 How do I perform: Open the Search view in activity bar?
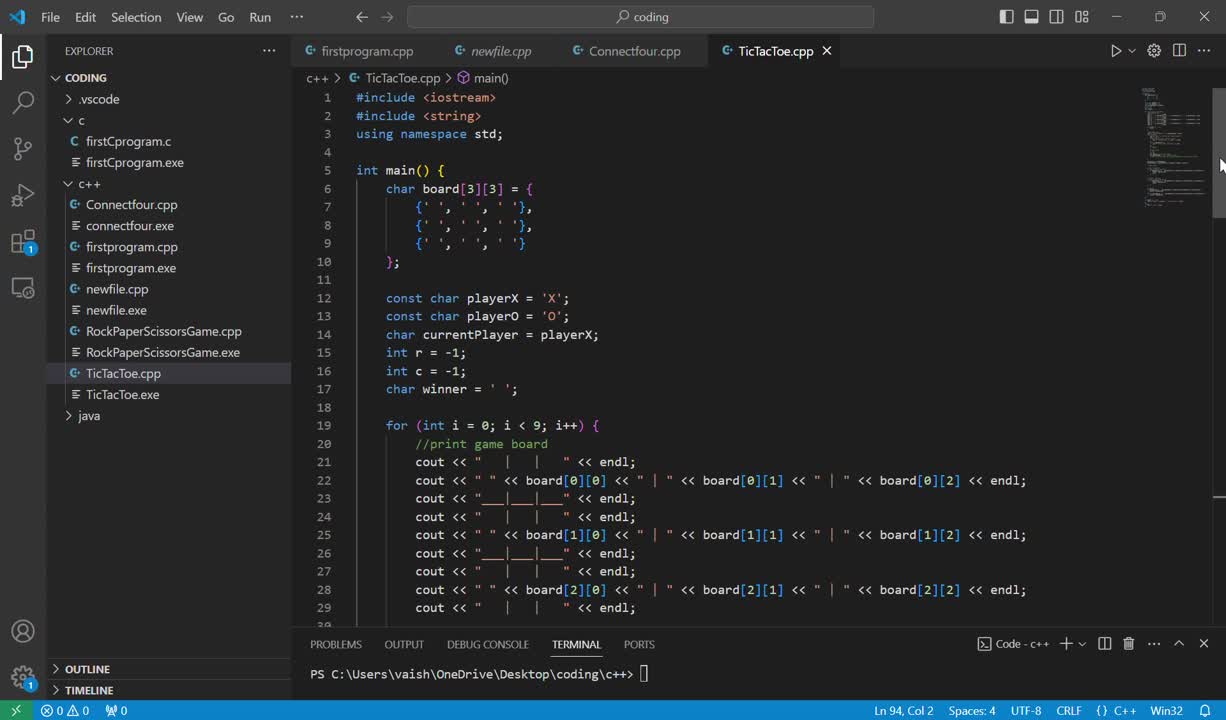pyautogui.click(x=22, y=102)
